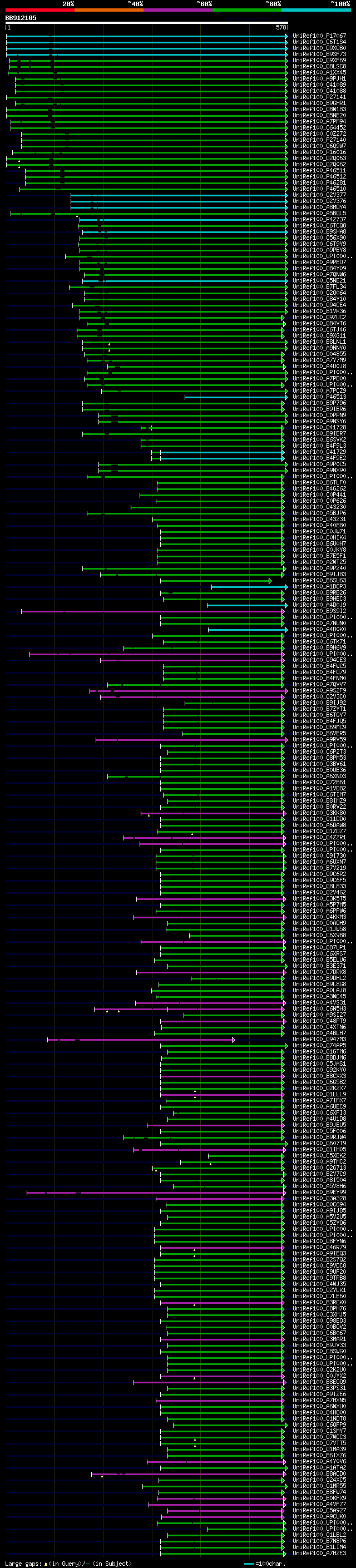
Task: Click the short green bar for UniRef100_B6SU63
Action: [x=215, y=581]
